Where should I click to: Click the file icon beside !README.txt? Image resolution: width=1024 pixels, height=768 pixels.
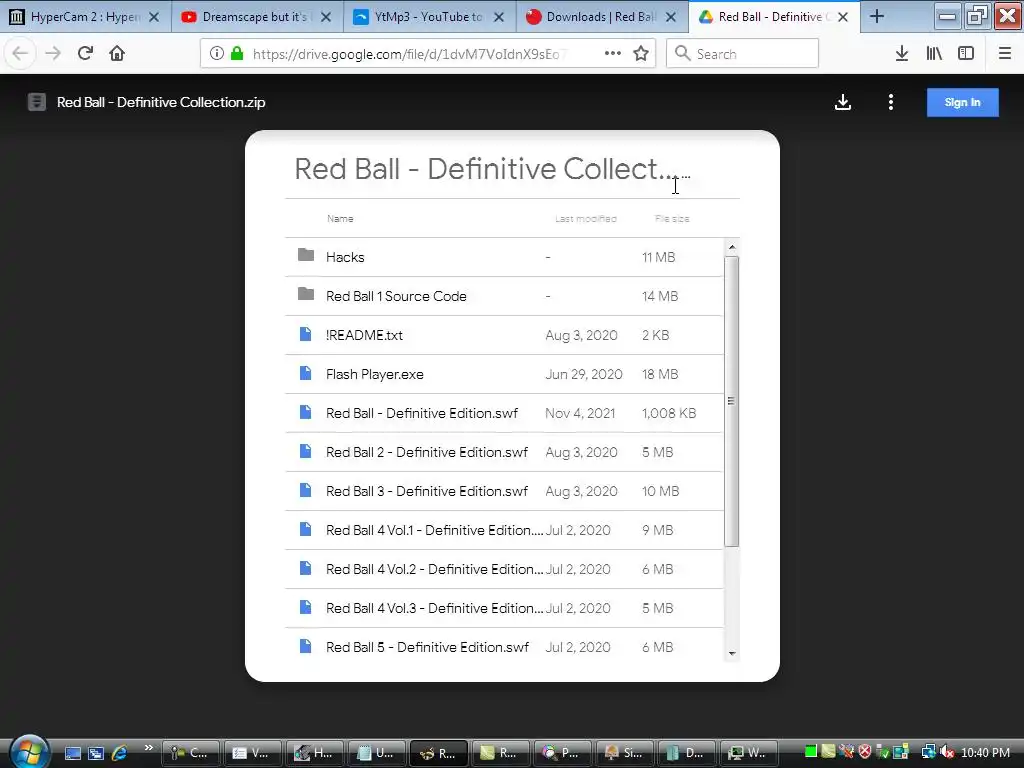305,334
